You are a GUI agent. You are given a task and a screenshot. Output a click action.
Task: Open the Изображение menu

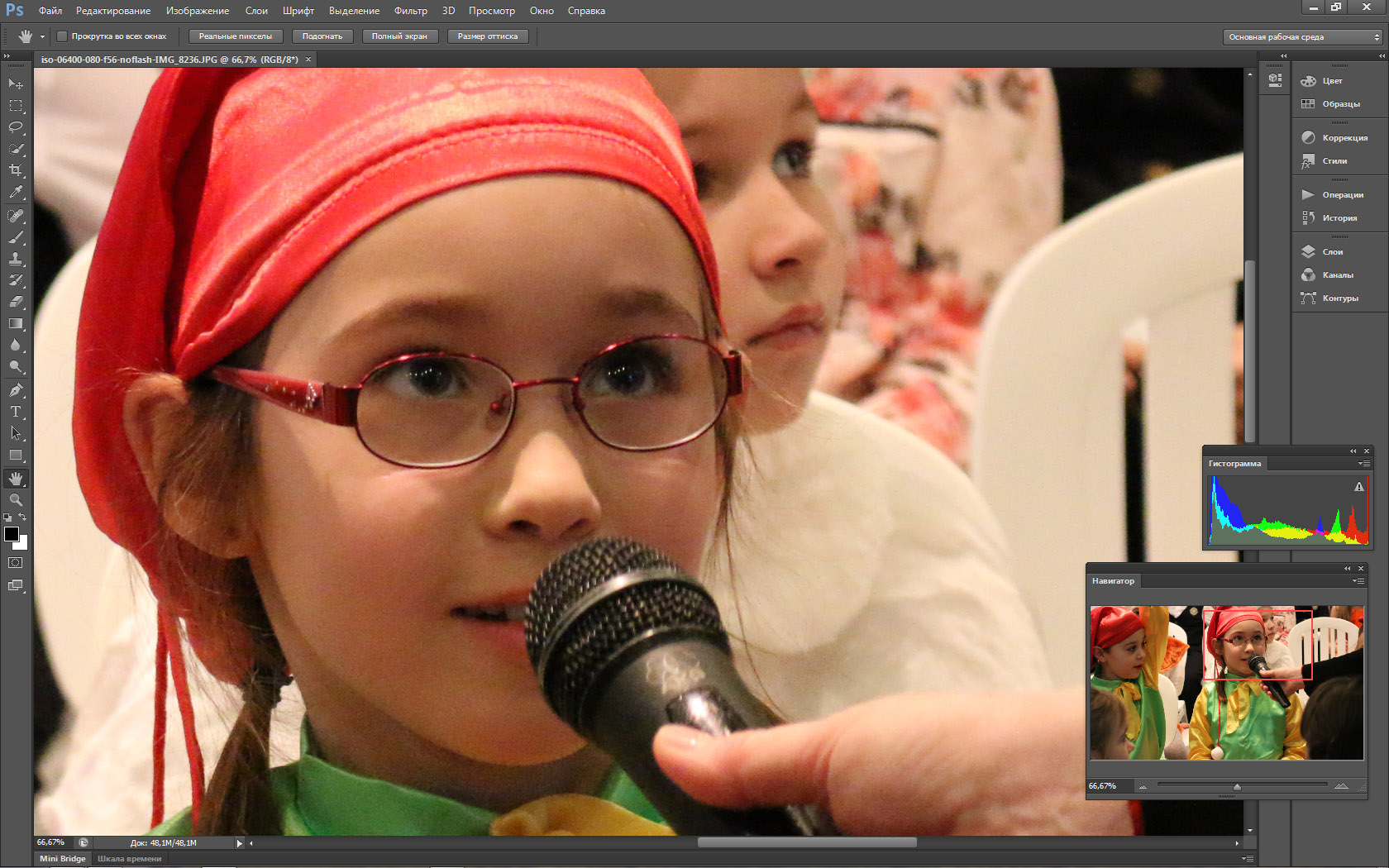(x=198, y=11)
